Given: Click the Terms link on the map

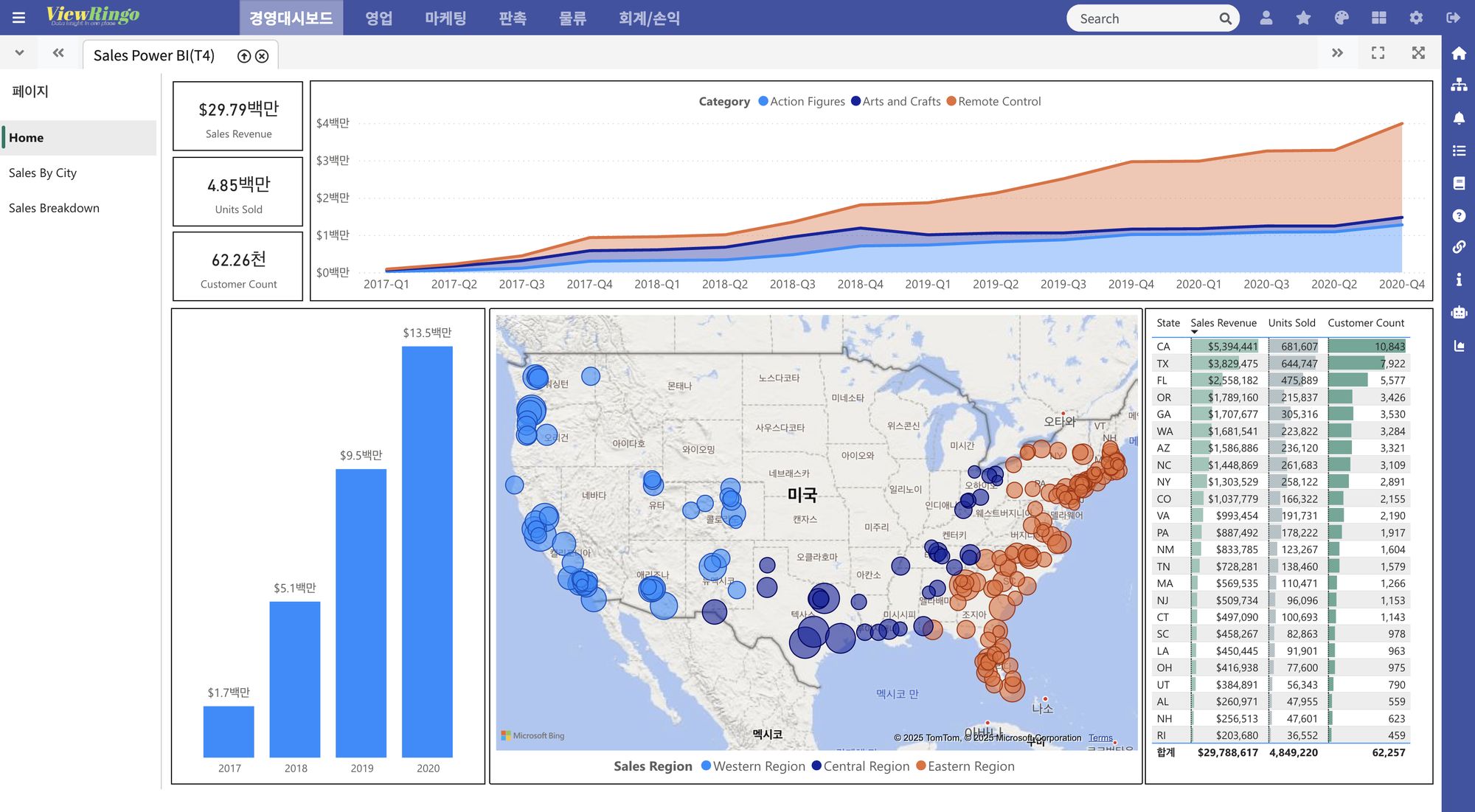Looking at the screenshot, I should [x=1100, y=738].
